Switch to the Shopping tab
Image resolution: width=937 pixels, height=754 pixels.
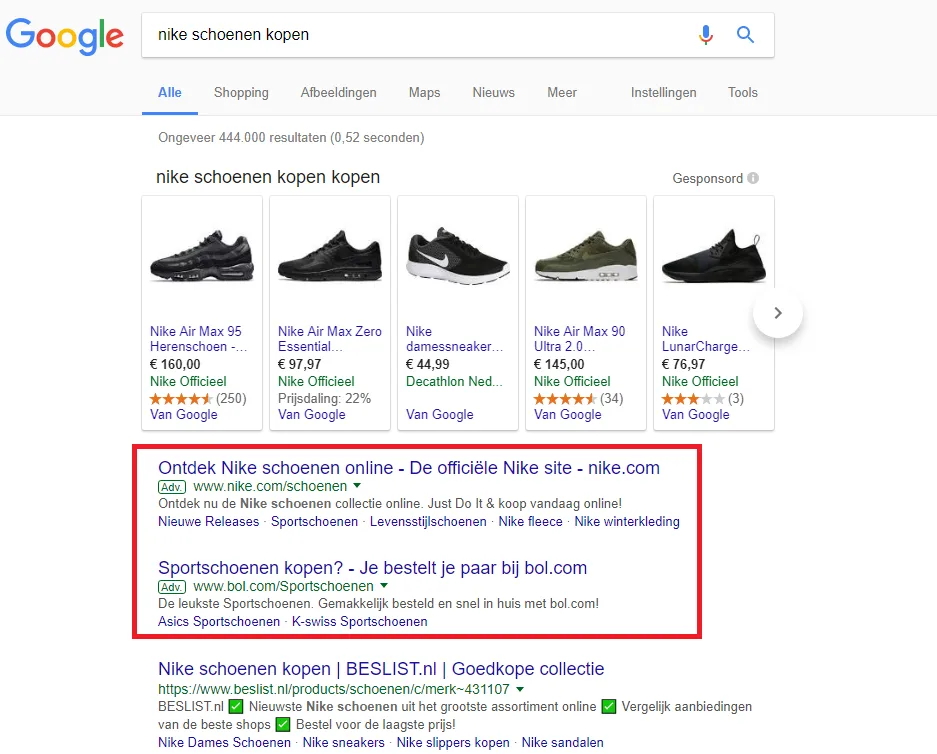point(241,93)
